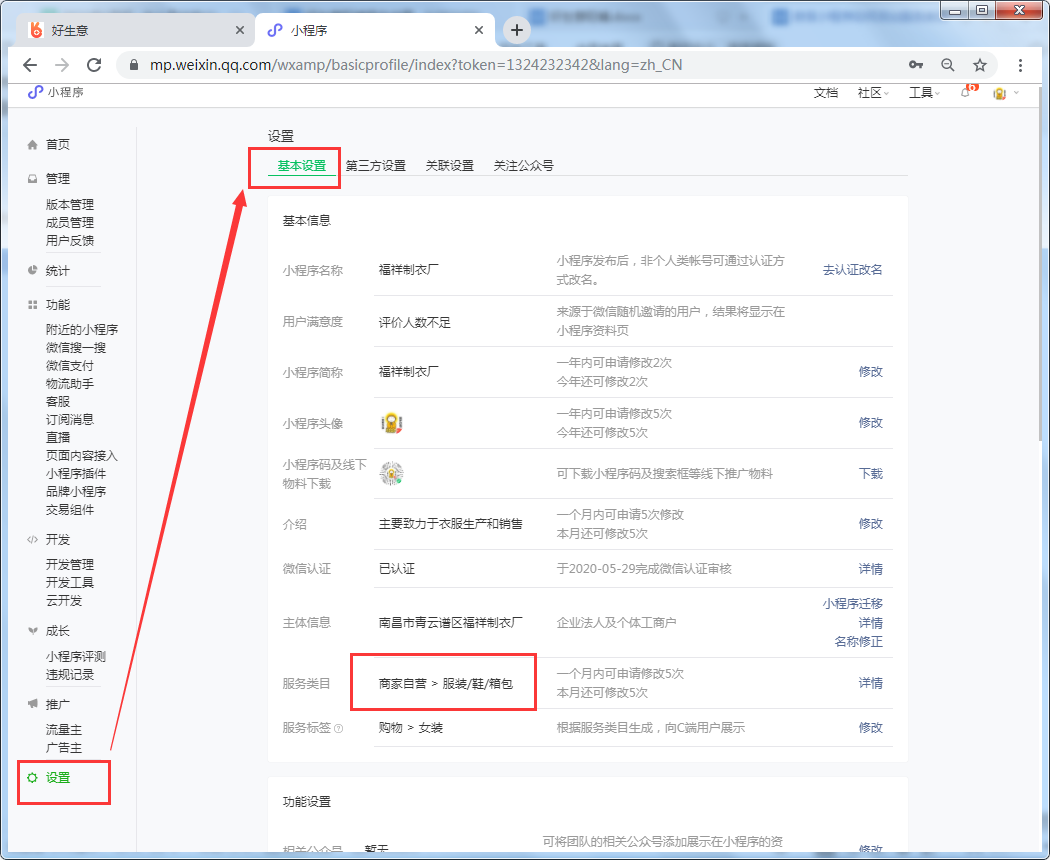Click the 服务标签 help question icon
The width and height of the screenshot is (1050, 860).
338,729
